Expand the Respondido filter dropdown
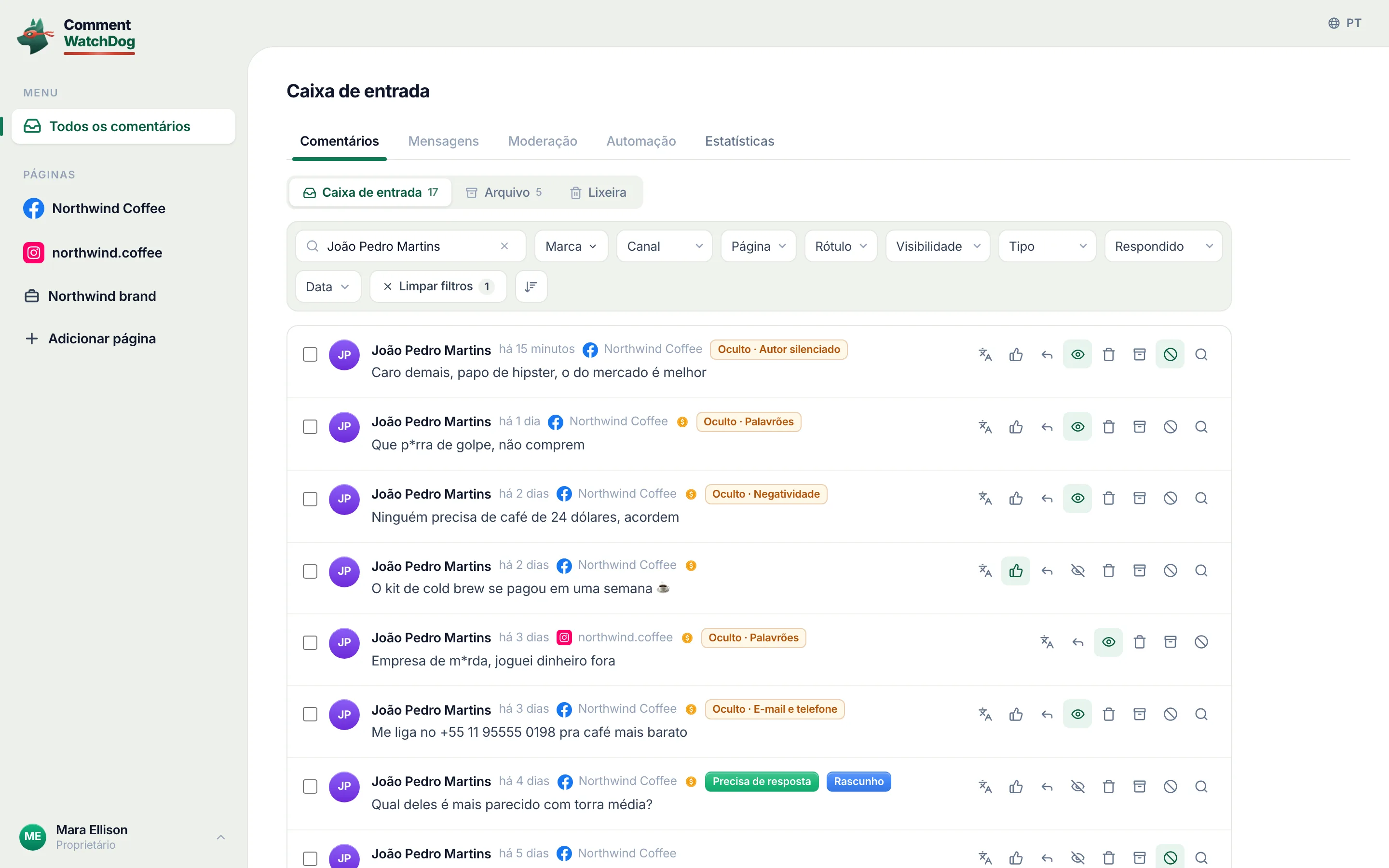Screen dimensions: 1389x868 point(1163,246)
